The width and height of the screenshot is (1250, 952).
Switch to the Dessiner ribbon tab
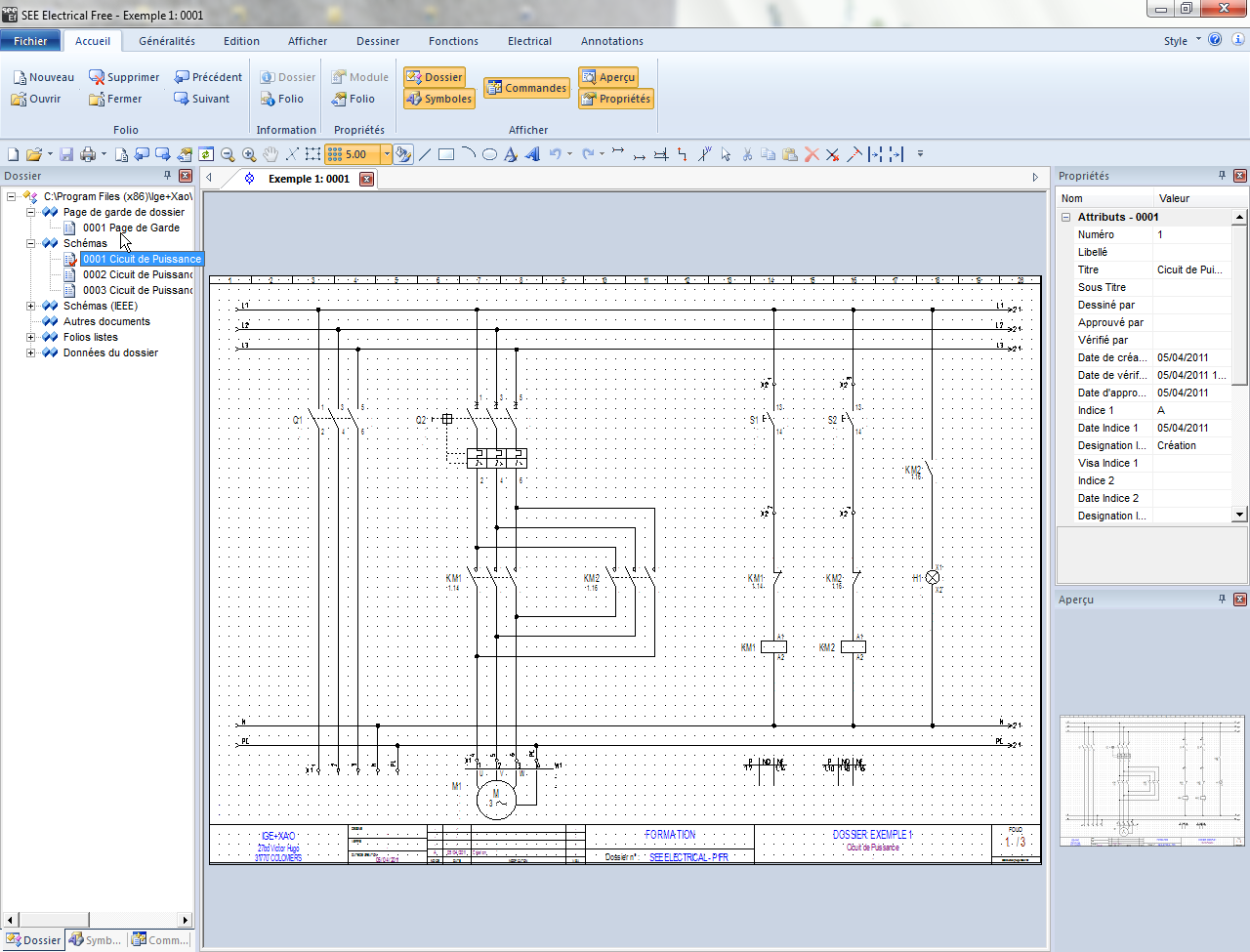click(x=378, y=41)
